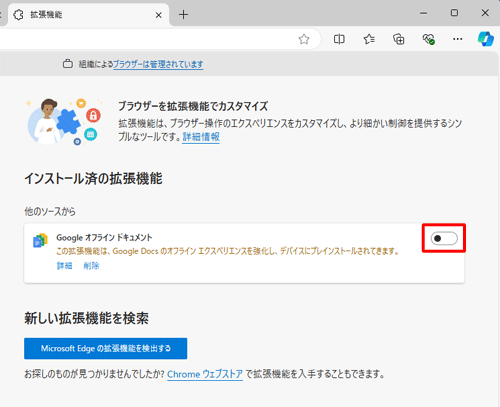The image size is (500, 407).
Task: Click 削除 to remove the extension
Action: tap(91, 266)
